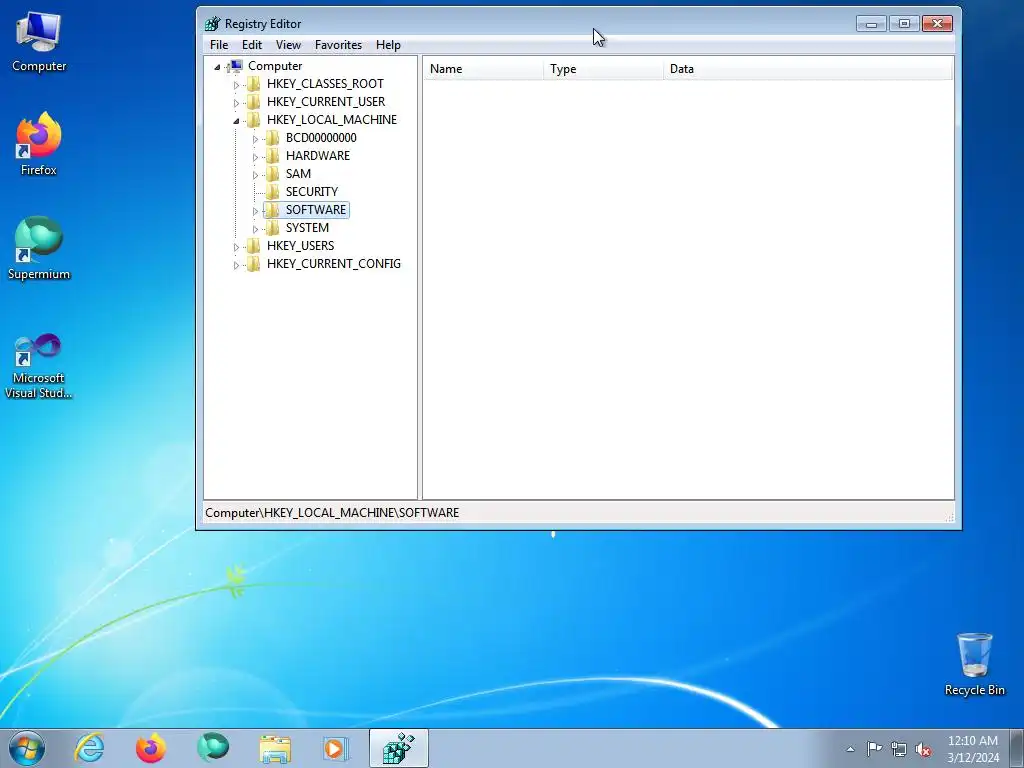The image size is (1024, 768).
Task: Click Registry Editor taskbar button
Action: [x=398, y=748]
